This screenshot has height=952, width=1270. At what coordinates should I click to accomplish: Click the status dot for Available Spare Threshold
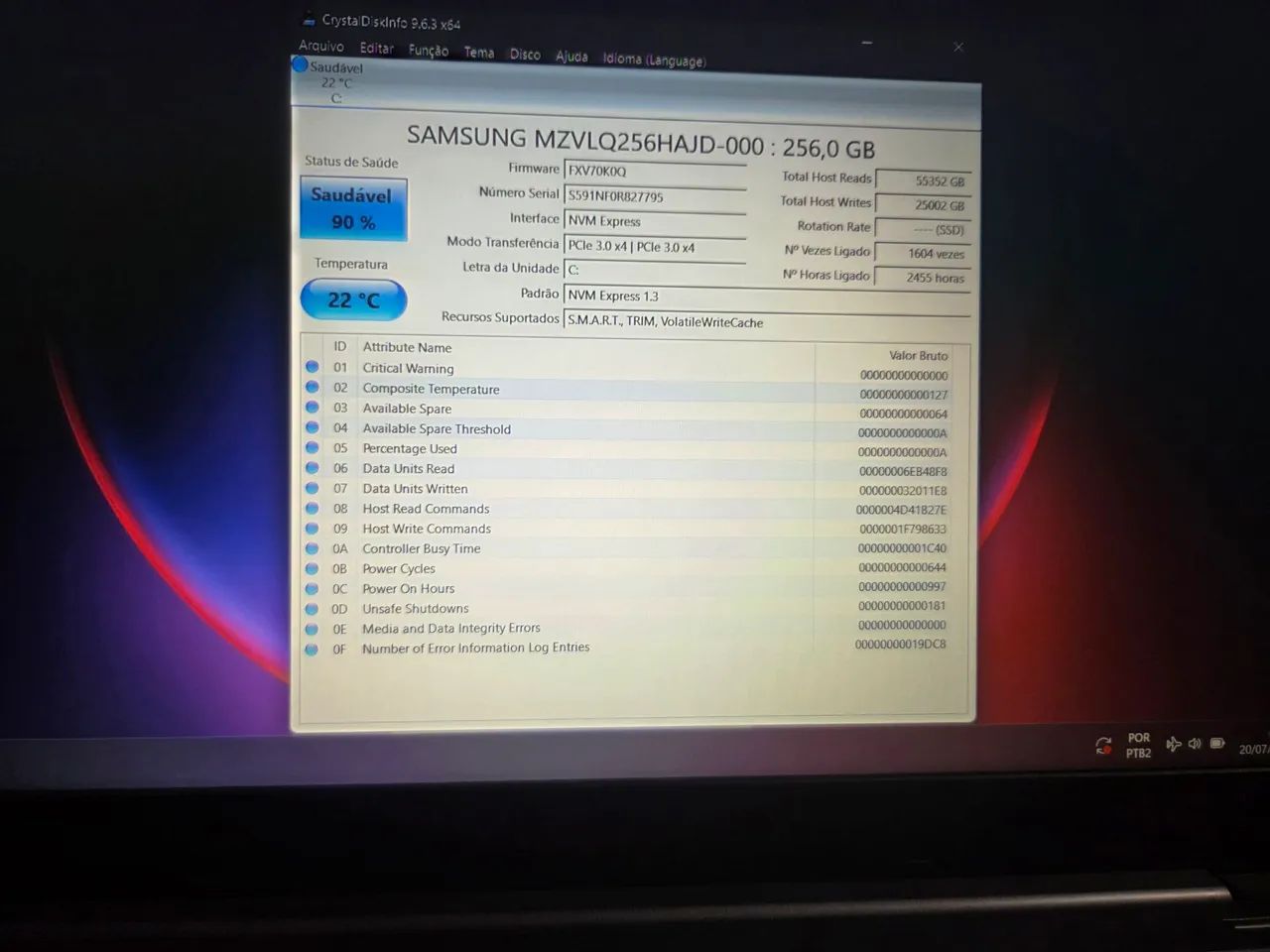(313, 427)
